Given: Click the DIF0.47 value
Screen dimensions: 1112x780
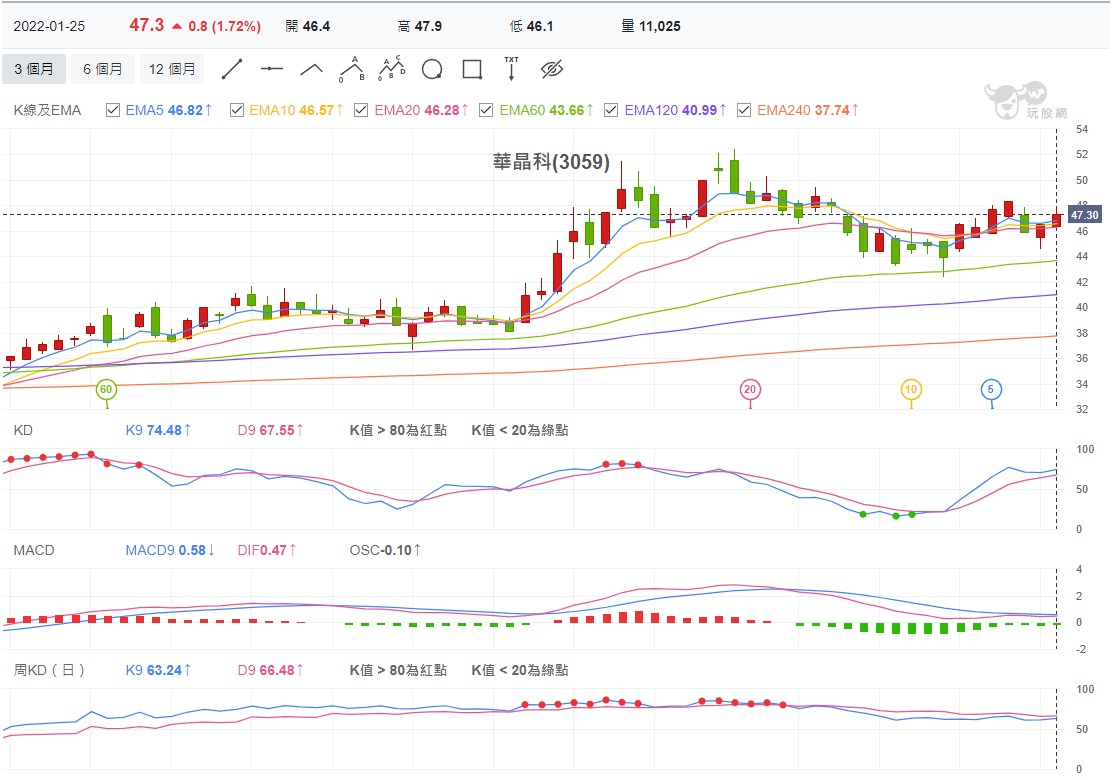Looking at the screenshot, I should 267,550.
